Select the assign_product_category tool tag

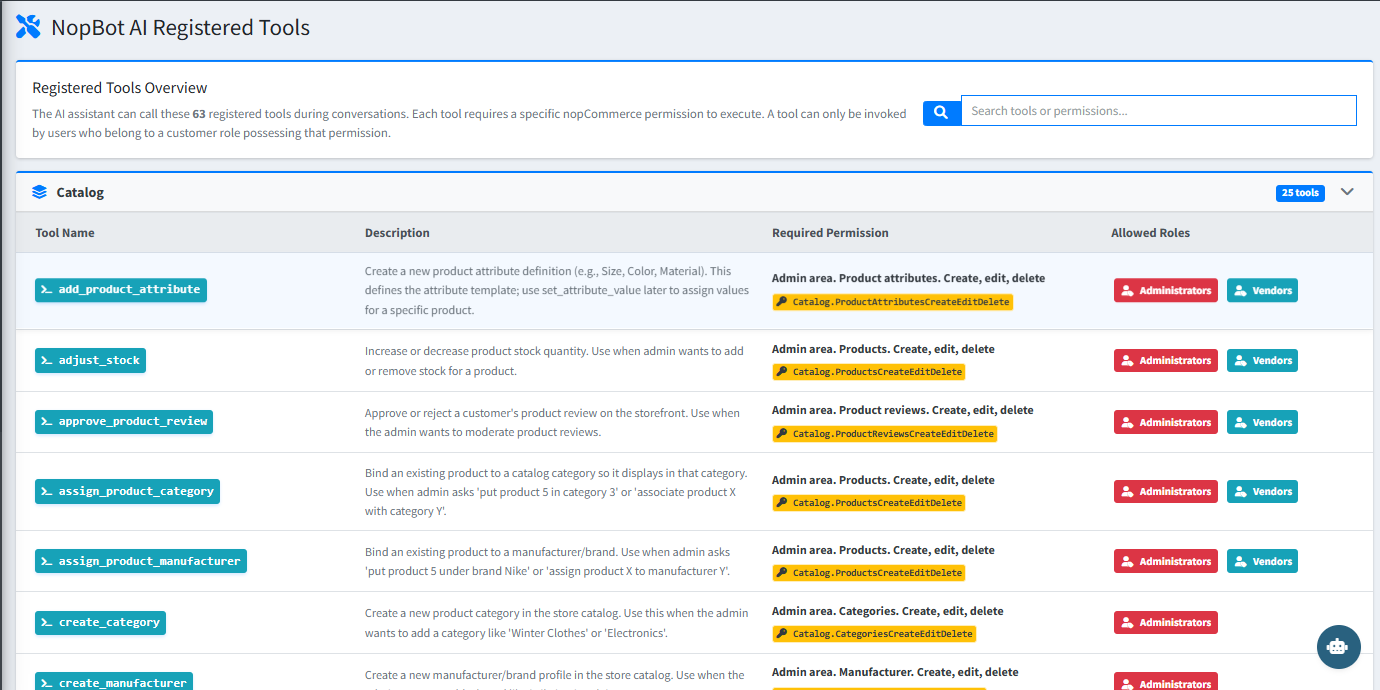tap(127, 491)
